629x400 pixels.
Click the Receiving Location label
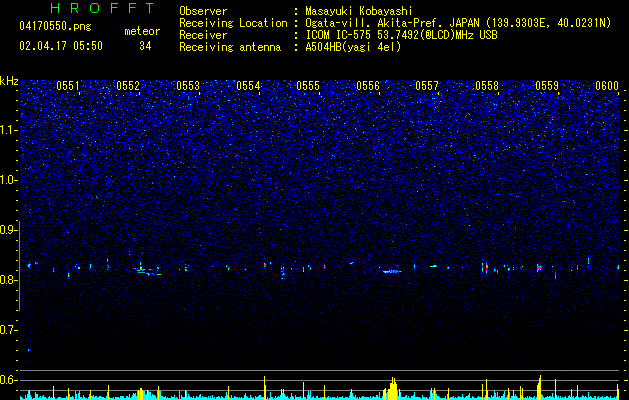[233, 23]
